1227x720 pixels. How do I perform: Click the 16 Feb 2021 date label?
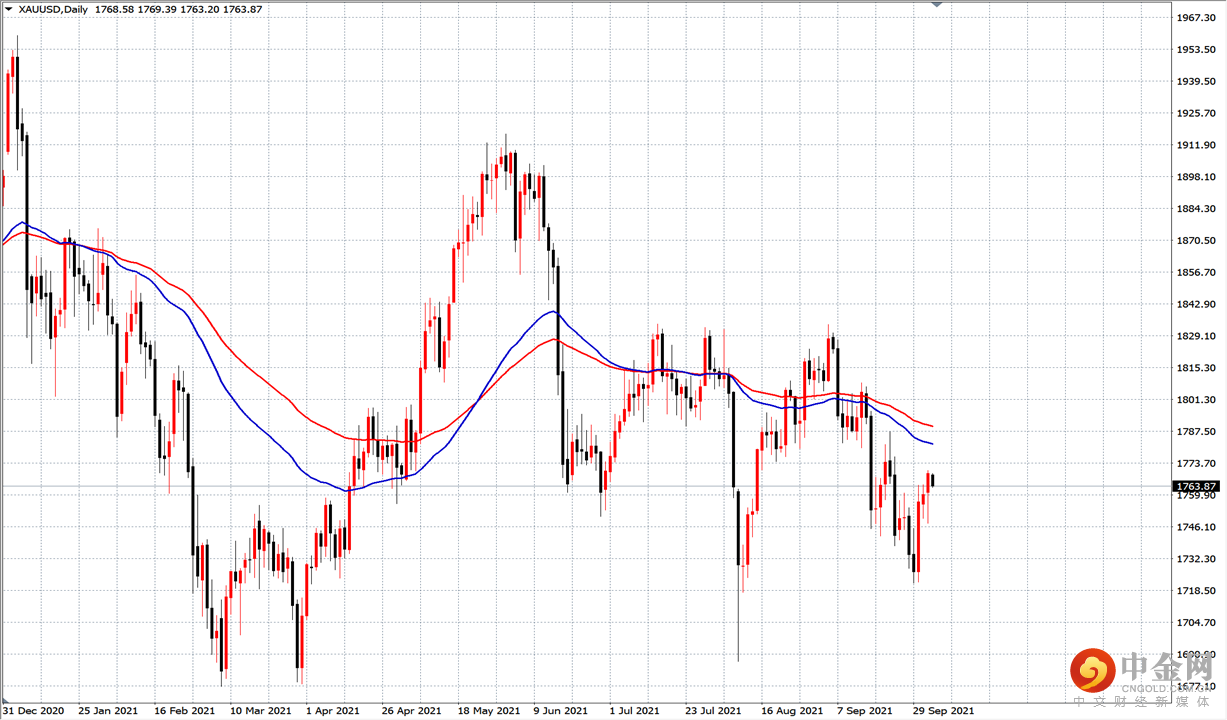pos(185,711)
